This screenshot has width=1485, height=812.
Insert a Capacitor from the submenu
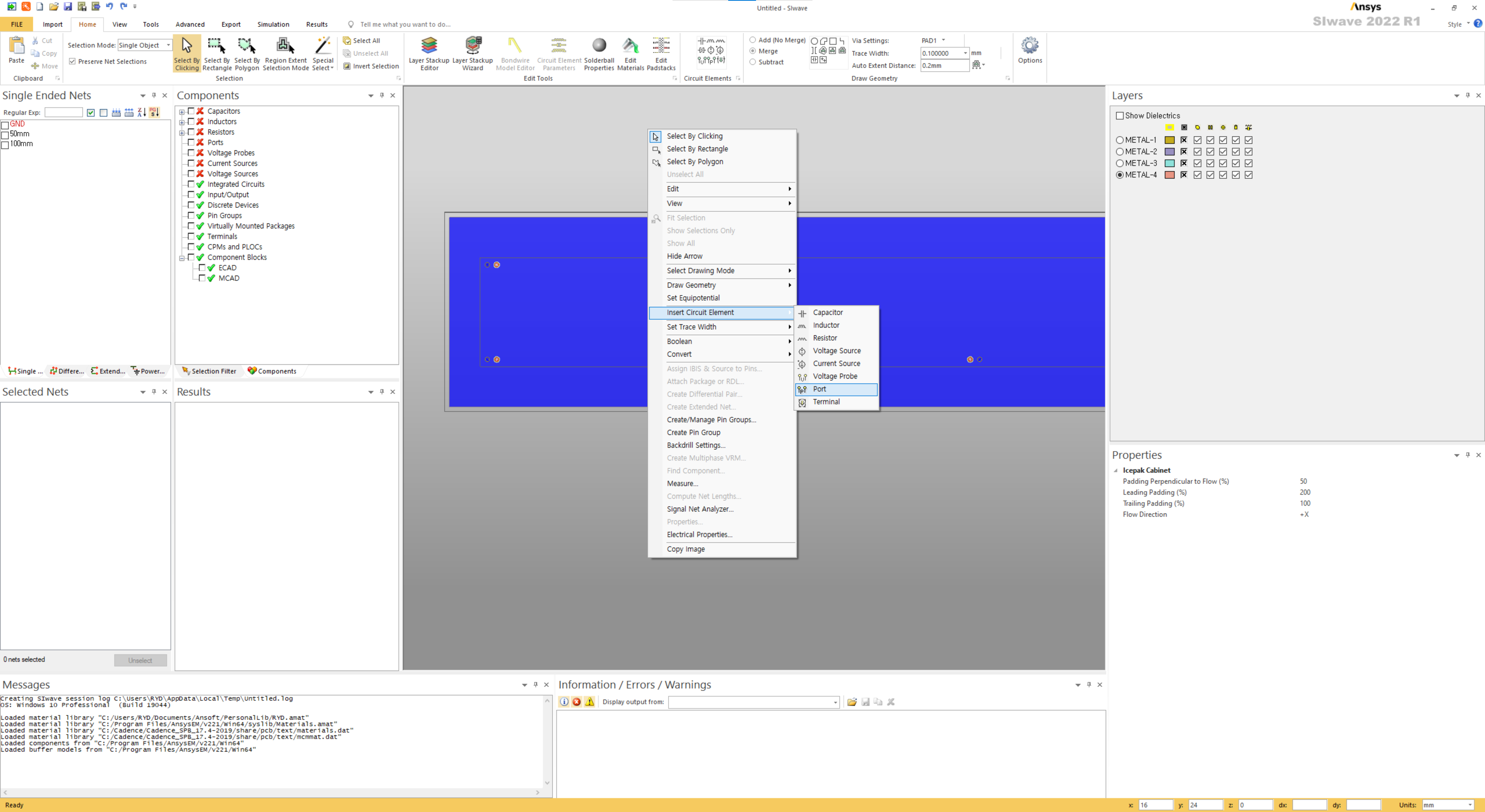pos(836,312)
